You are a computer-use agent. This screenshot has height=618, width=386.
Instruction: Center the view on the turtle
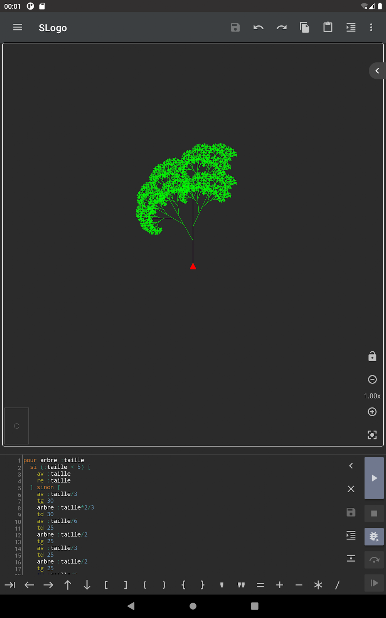point(372,435)
